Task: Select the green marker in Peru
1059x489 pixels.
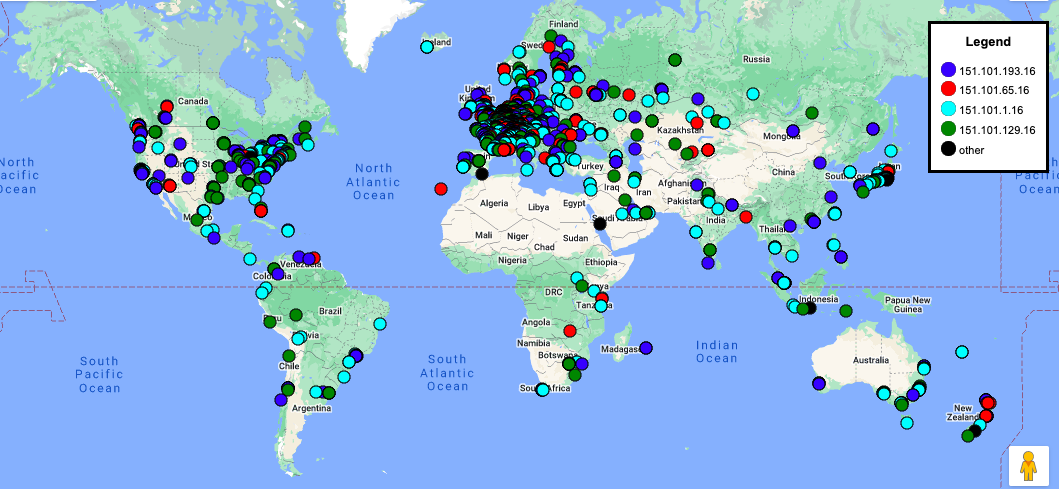Action: tap(270, 322)
